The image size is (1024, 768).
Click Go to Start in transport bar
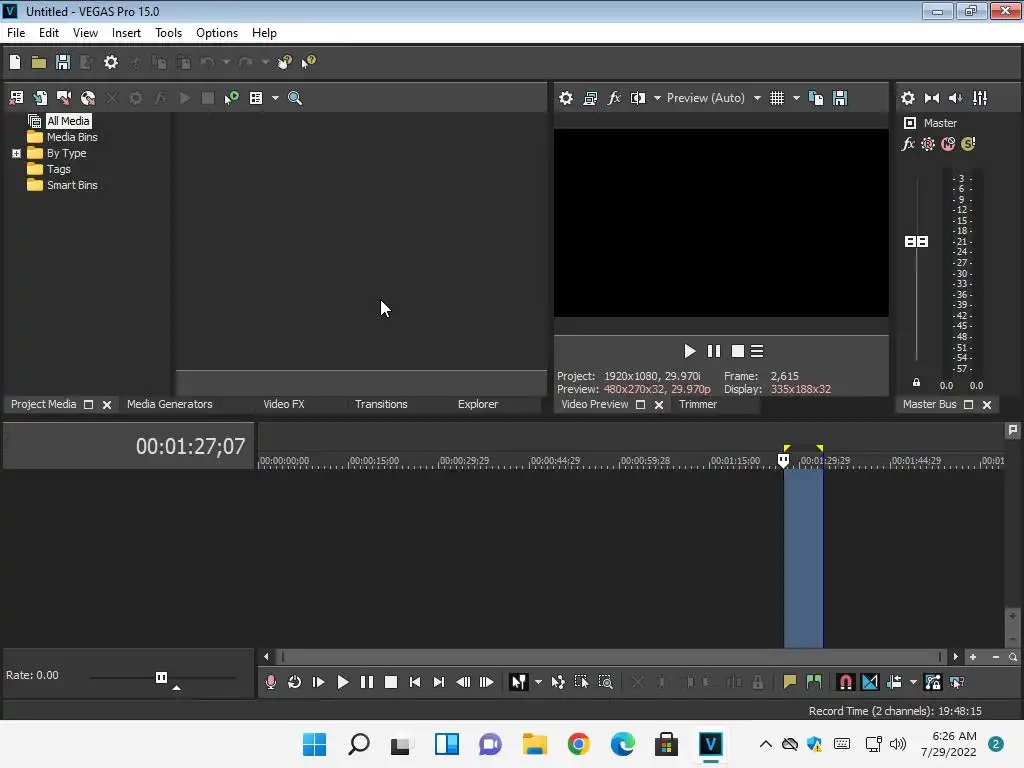(x=415, y=682)
